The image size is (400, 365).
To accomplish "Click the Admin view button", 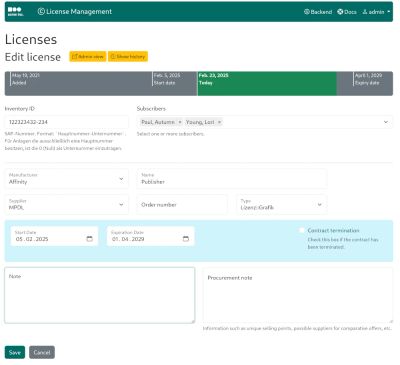I will (88, 57).
